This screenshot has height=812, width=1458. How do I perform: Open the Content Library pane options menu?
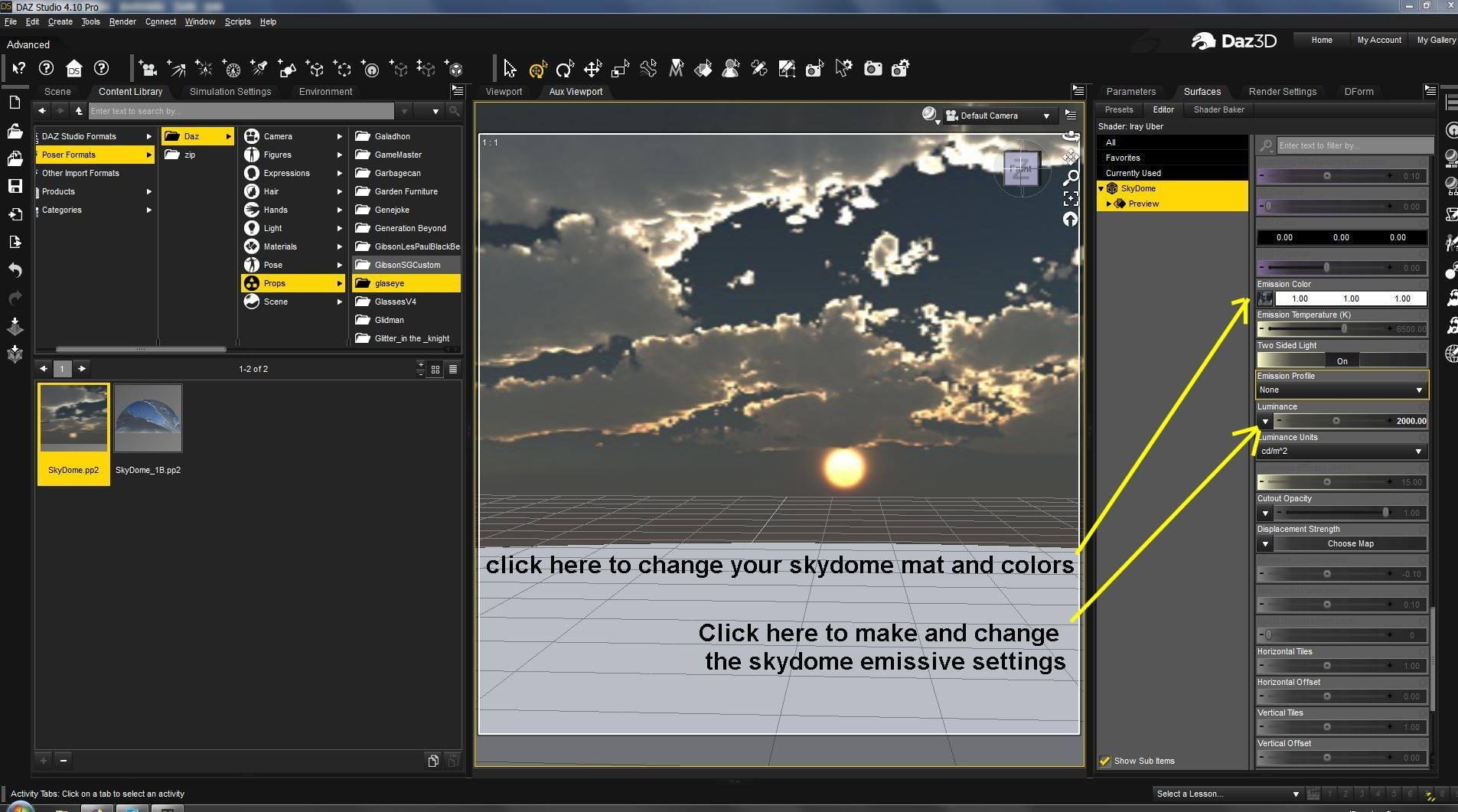pyautogui.click(x=457, y=91)
